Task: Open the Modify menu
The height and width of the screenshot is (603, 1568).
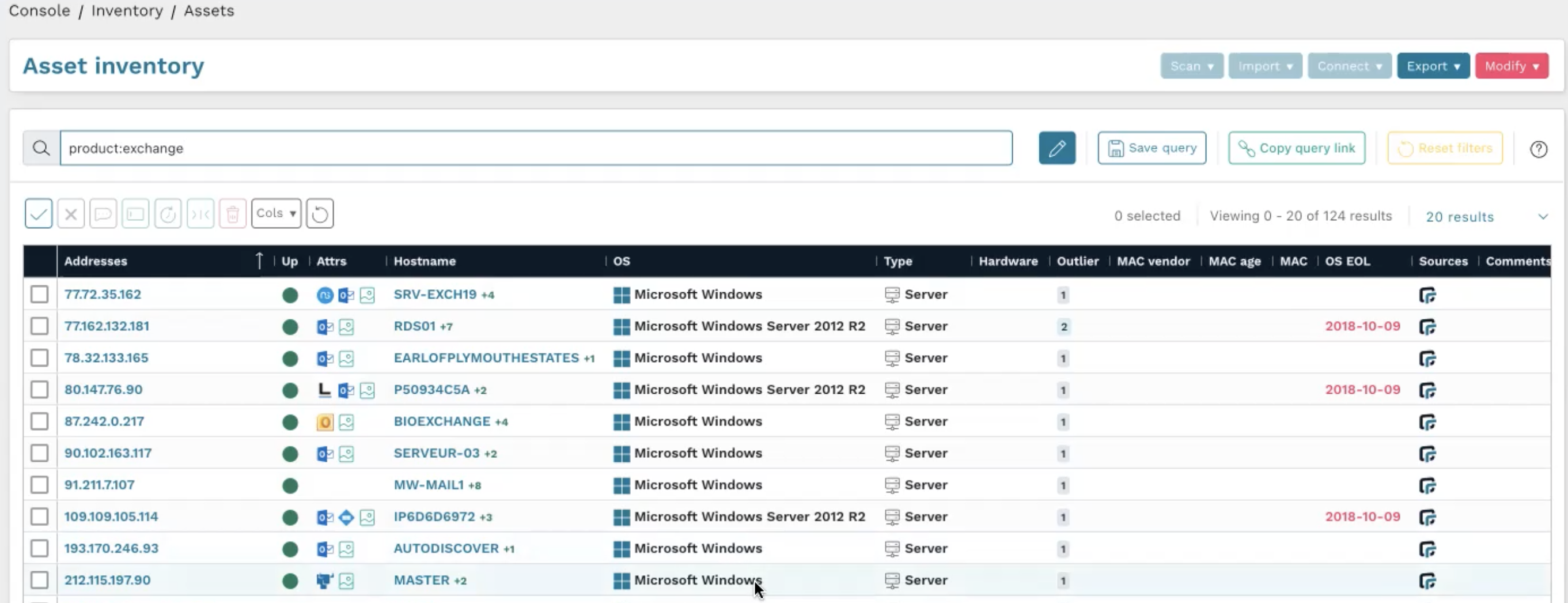Action: point(1512,66)
